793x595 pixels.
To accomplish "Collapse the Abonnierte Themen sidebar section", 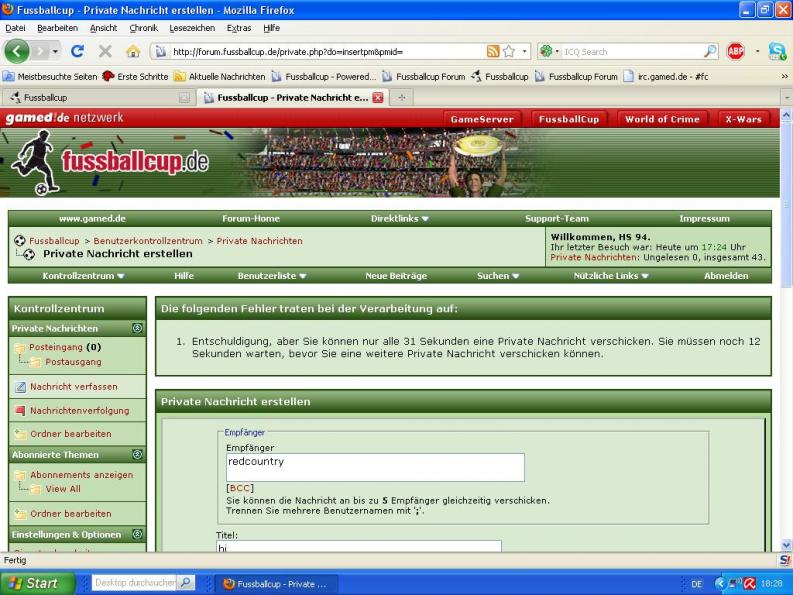I will [137, 454].
